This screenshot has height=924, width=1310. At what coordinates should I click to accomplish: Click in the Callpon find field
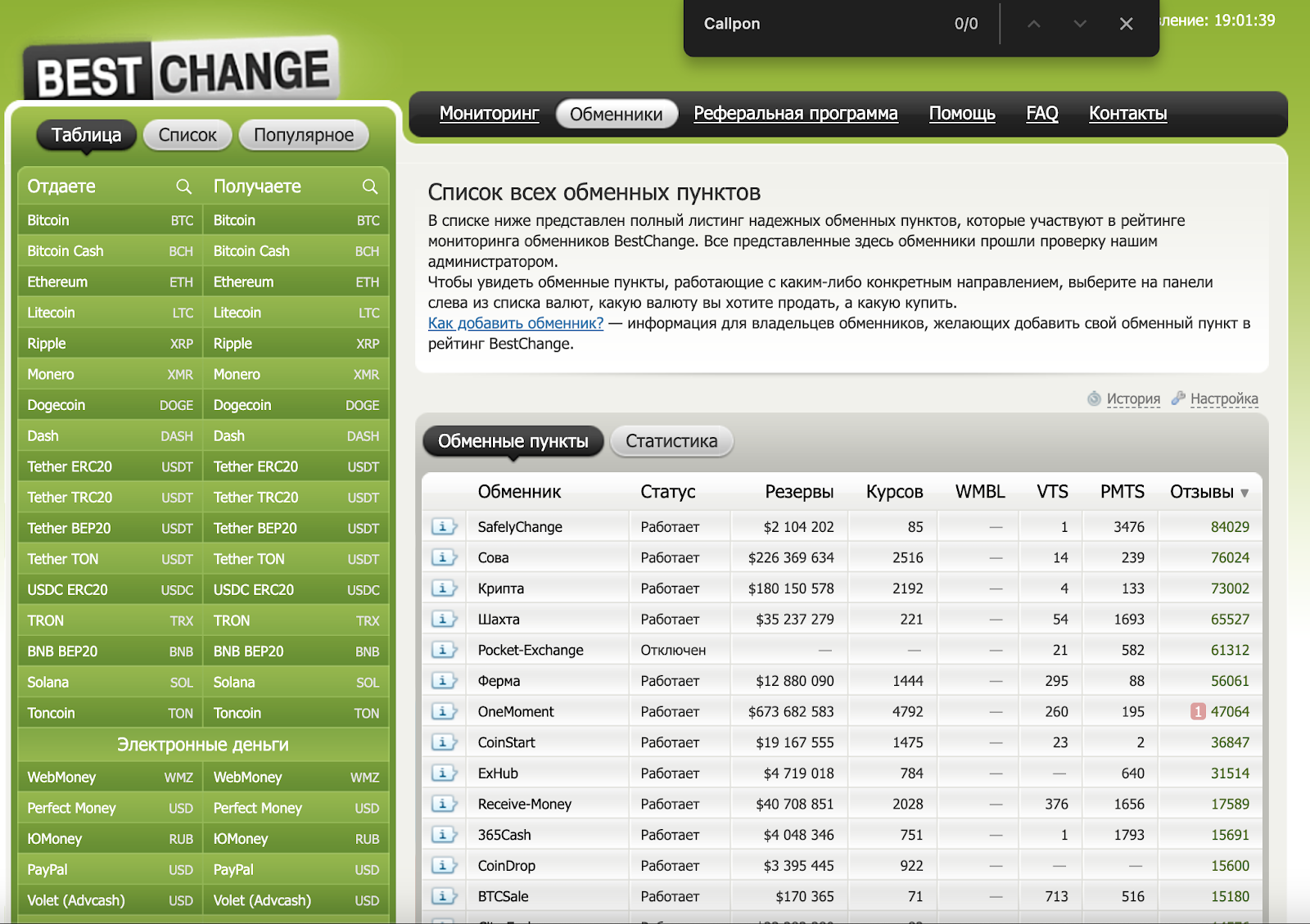point(819,24)
